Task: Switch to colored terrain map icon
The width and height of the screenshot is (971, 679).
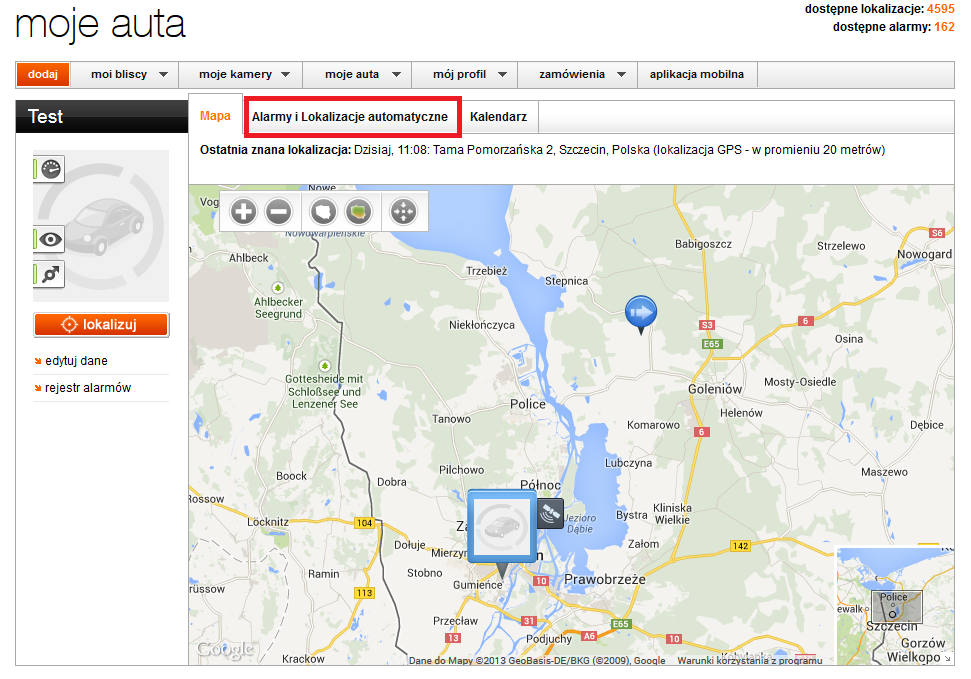Action: coord(359,212)
